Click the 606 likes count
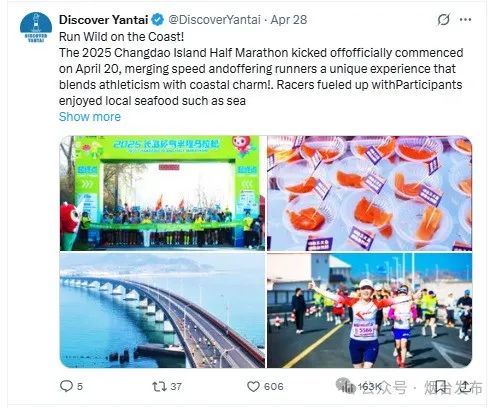 pyautogui.click(x=274, y=387)
